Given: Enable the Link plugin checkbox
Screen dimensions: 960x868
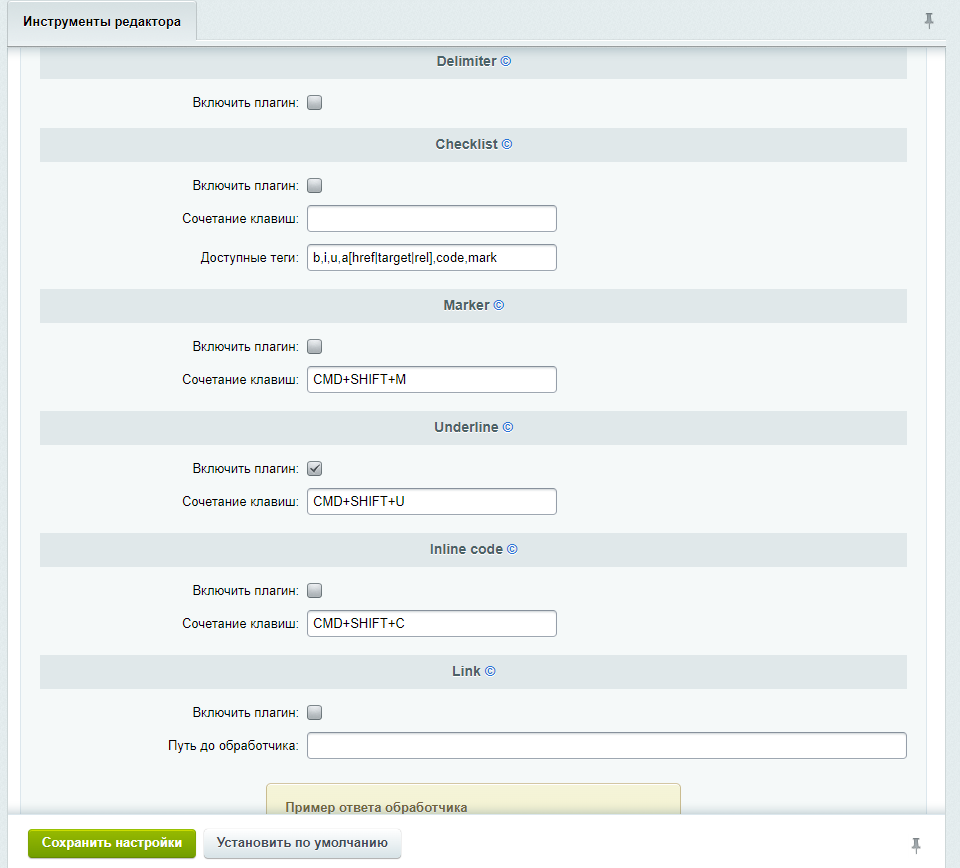Looking at the screenshot, I should coord(314,713).
